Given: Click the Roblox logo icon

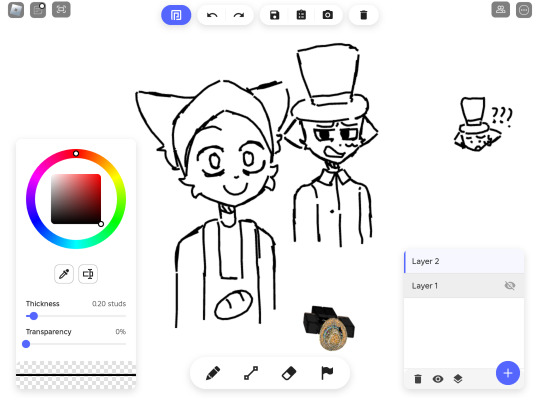Looking at the screenshot, I should pos(16,10).
